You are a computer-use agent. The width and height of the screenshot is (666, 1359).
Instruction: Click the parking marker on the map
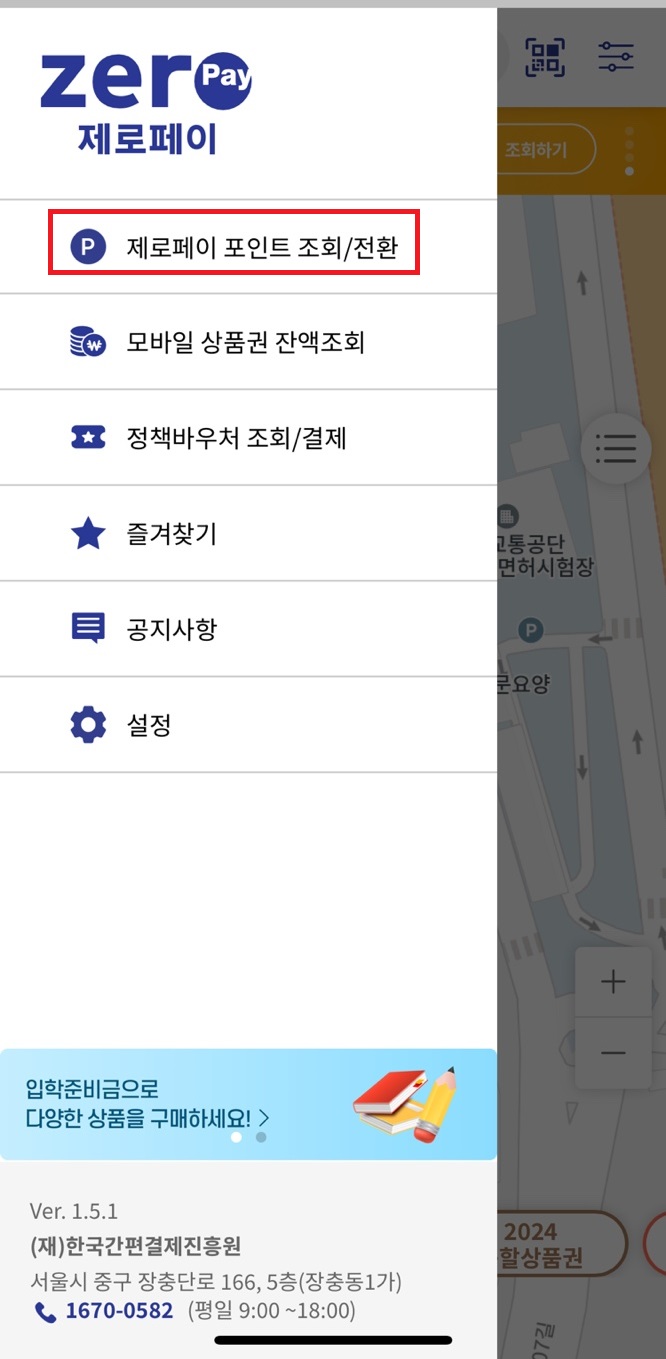pos(531,632)
